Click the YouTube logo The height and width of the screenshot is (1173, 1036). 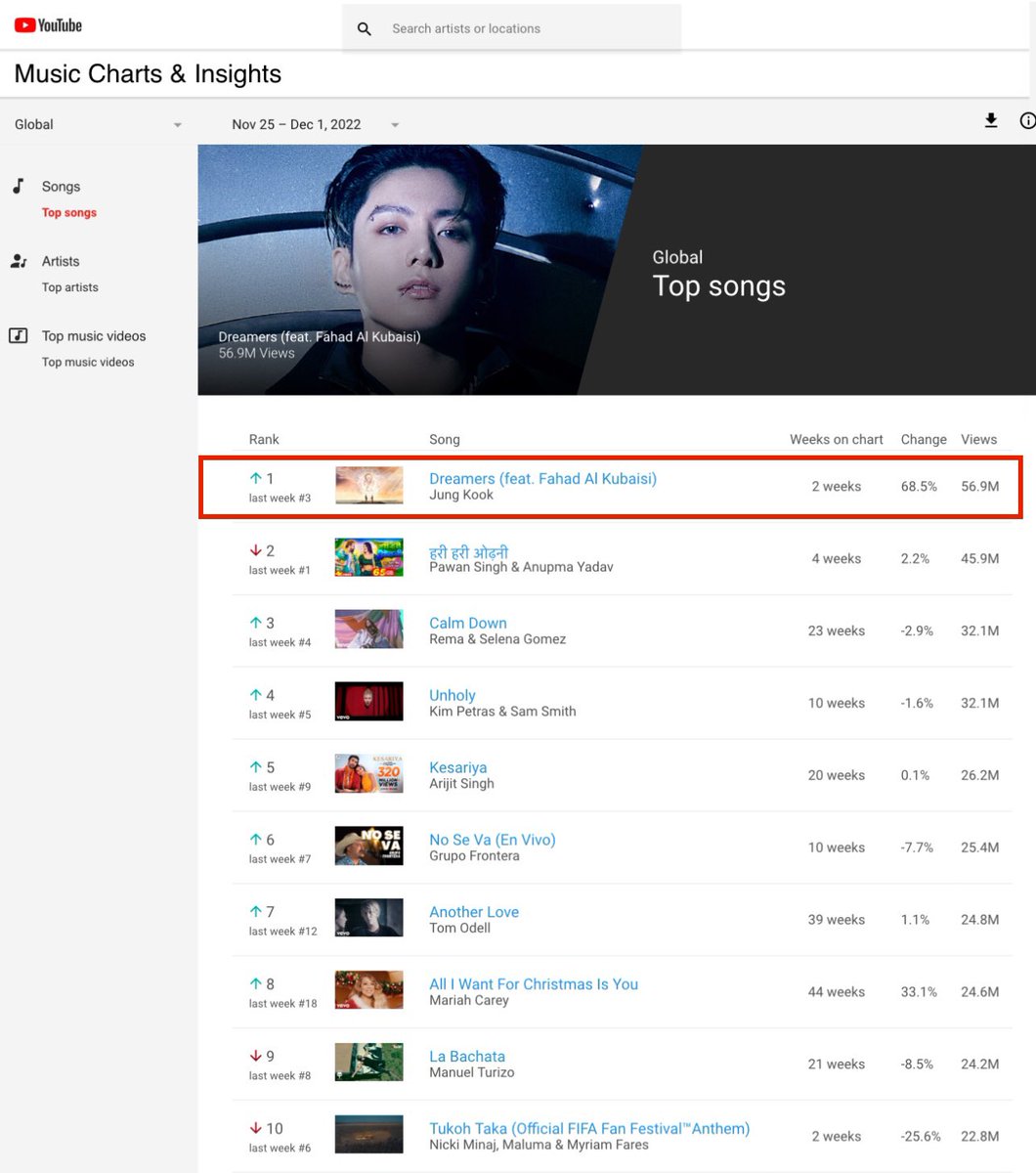click(x=48, y=26)
